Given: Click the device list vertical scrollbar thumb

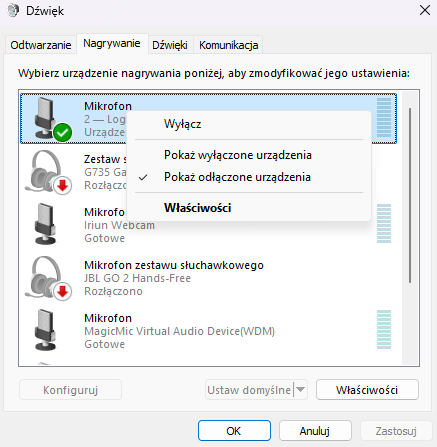Looking at the screenshot, I should (x=410, y=195).
